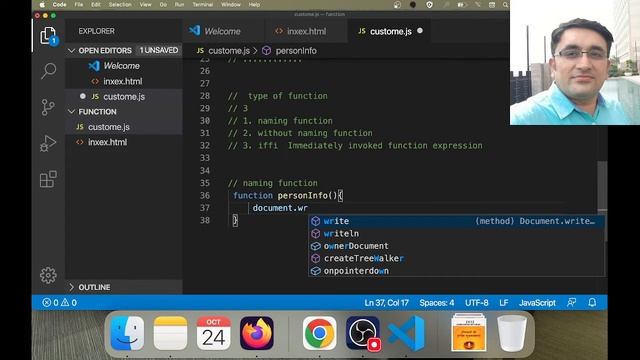Open the Trash from the Dock
The image size is (640, 360).
coord(512,333)
